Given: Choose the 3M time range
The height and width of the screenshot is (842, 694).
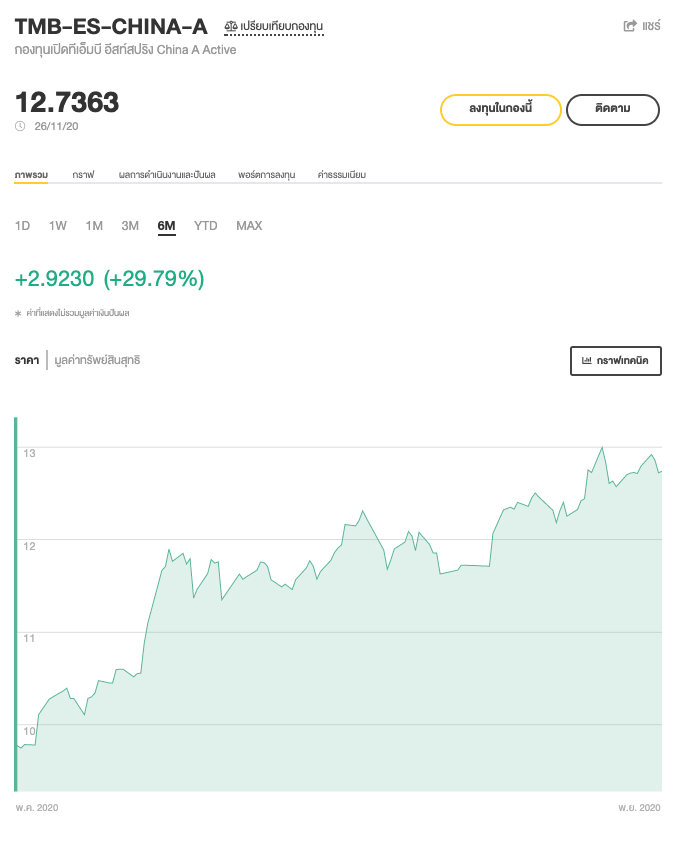Looking at the screenshot, I should (130, 226).
